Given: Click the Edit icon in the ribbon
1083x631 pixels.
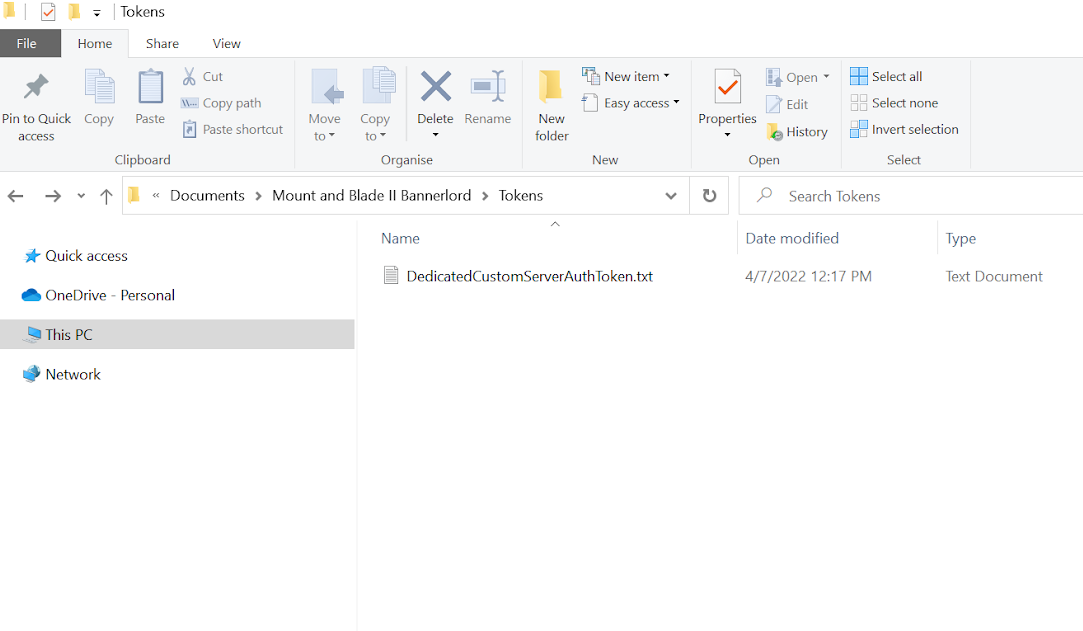Looking at the screenshot, I should click(x=774, y=104).
